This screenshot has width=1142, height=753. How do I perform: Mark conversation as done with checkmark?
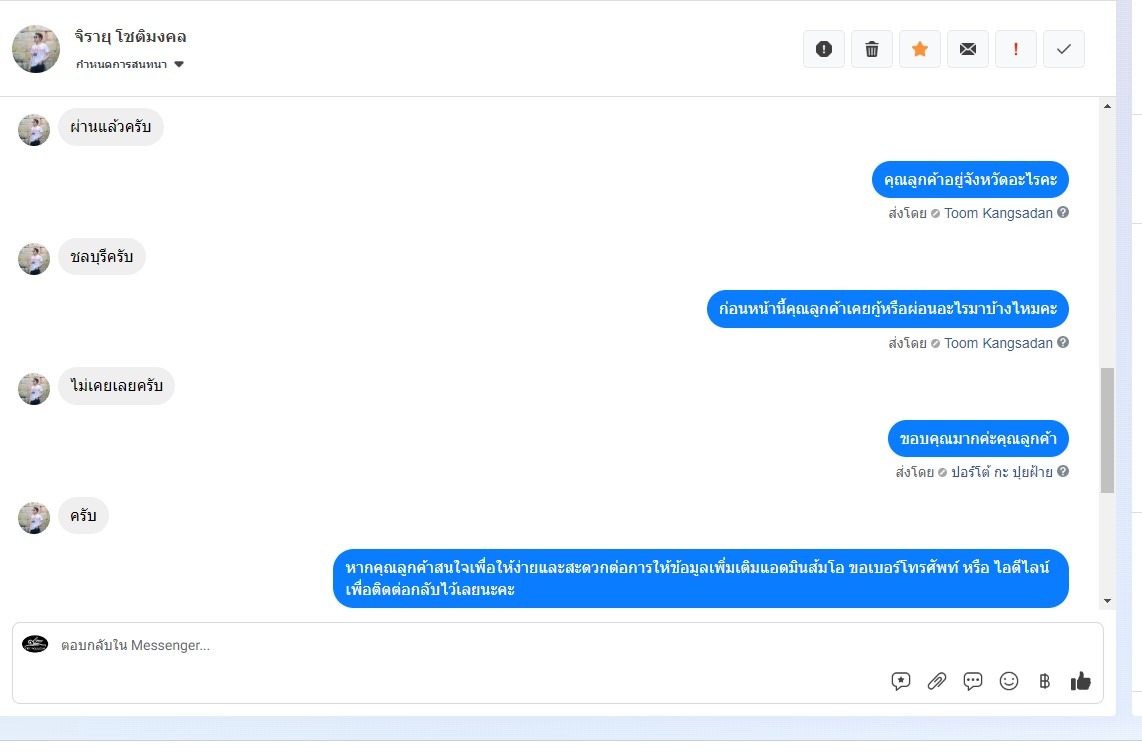[1064, 49]
